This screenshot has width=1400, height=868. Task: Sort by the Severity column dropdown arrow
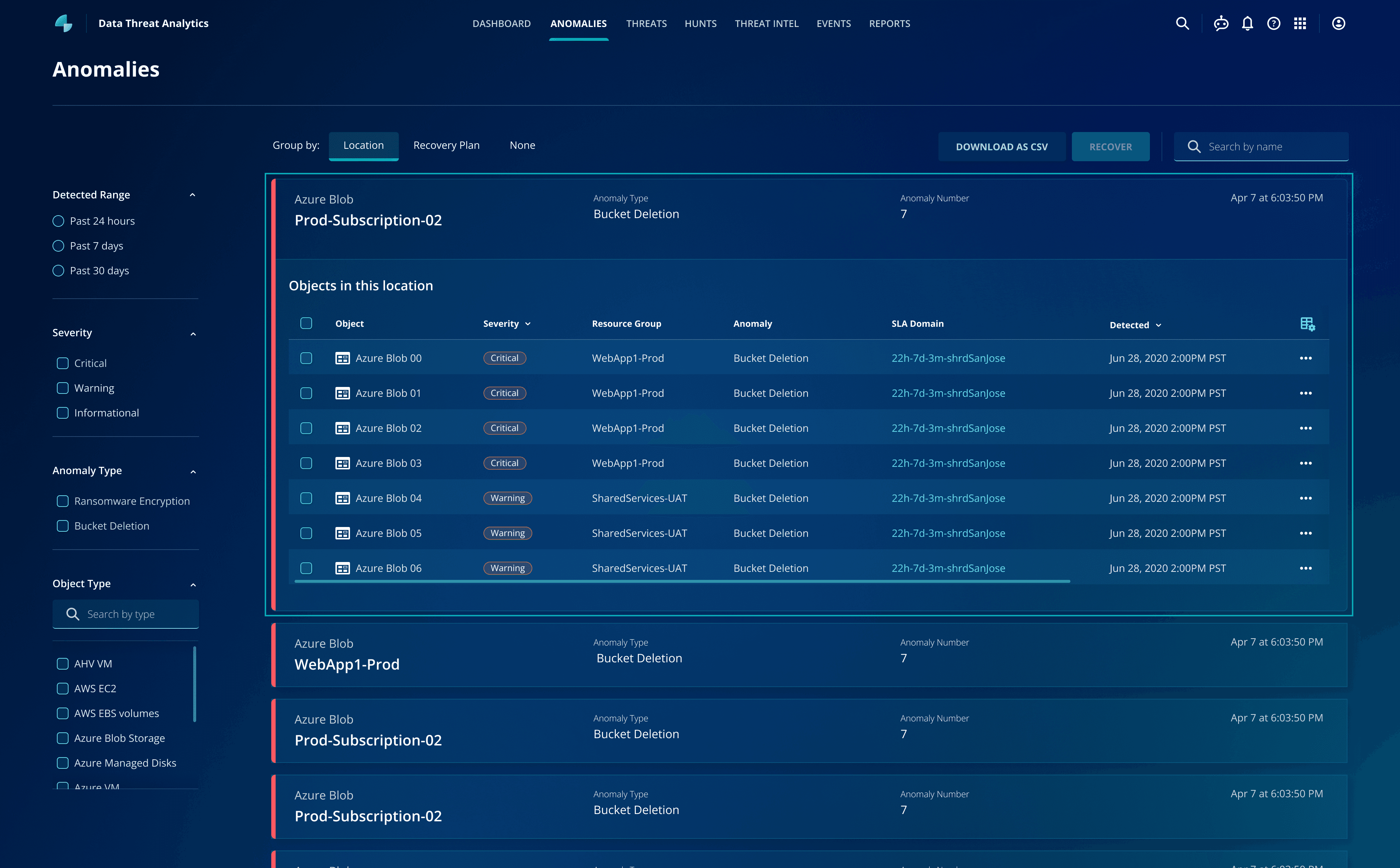528,324
